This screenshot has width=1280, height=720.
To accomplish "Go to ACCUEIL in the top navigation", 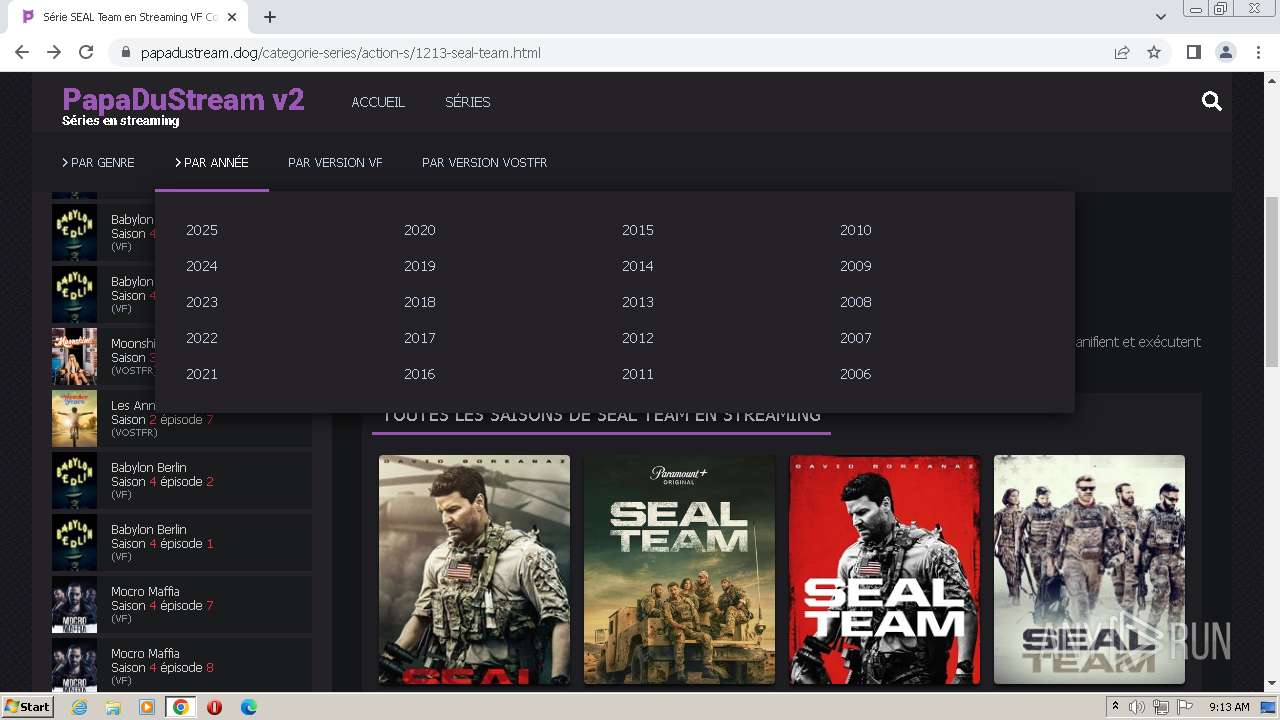I will click(x=378, y=102).
